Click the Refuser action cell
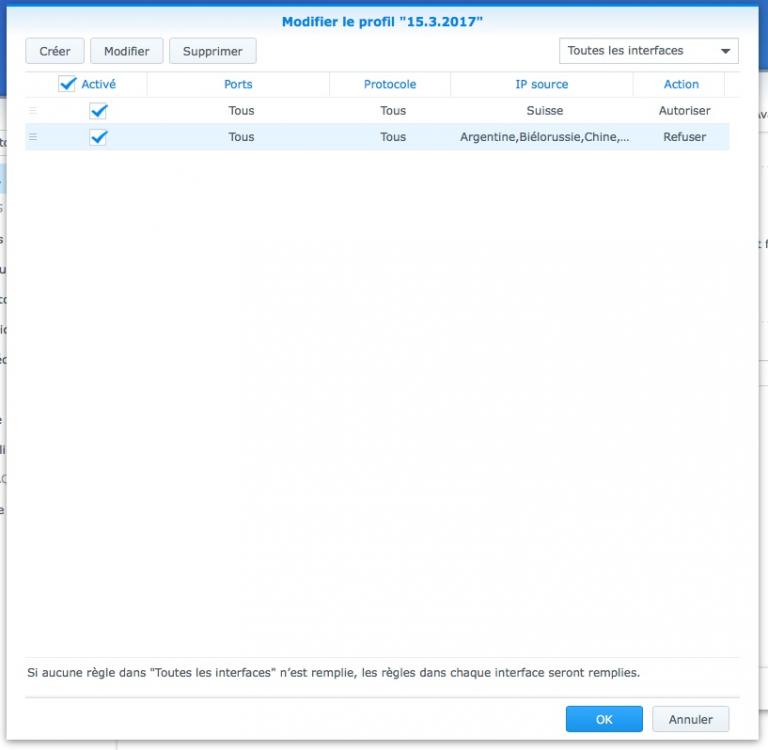768x750 pixels. (x=684, y=137)
